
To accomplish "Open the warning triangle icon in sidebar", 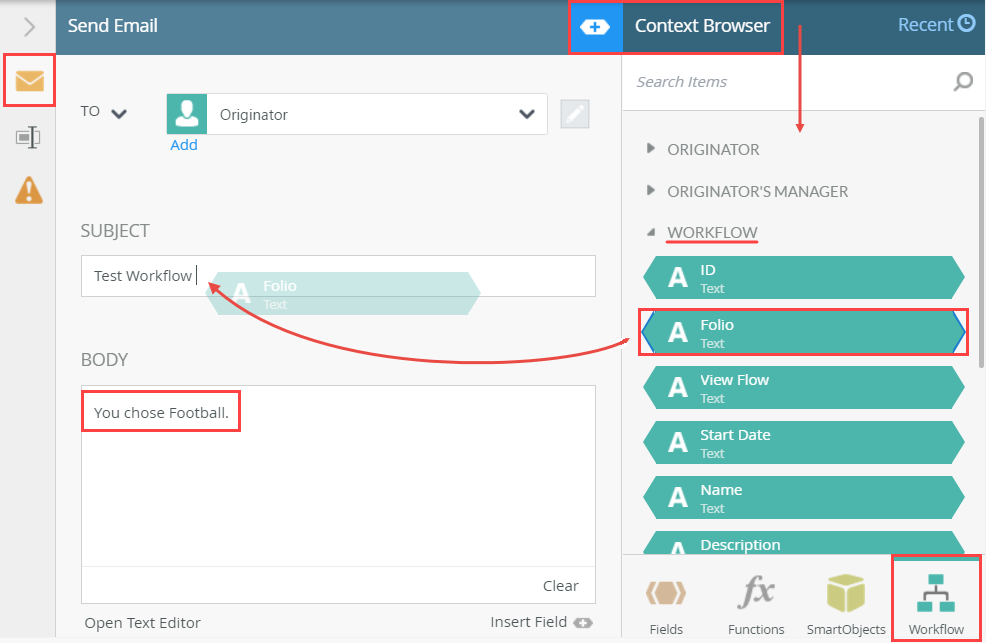I will click(x=29, y=191).
